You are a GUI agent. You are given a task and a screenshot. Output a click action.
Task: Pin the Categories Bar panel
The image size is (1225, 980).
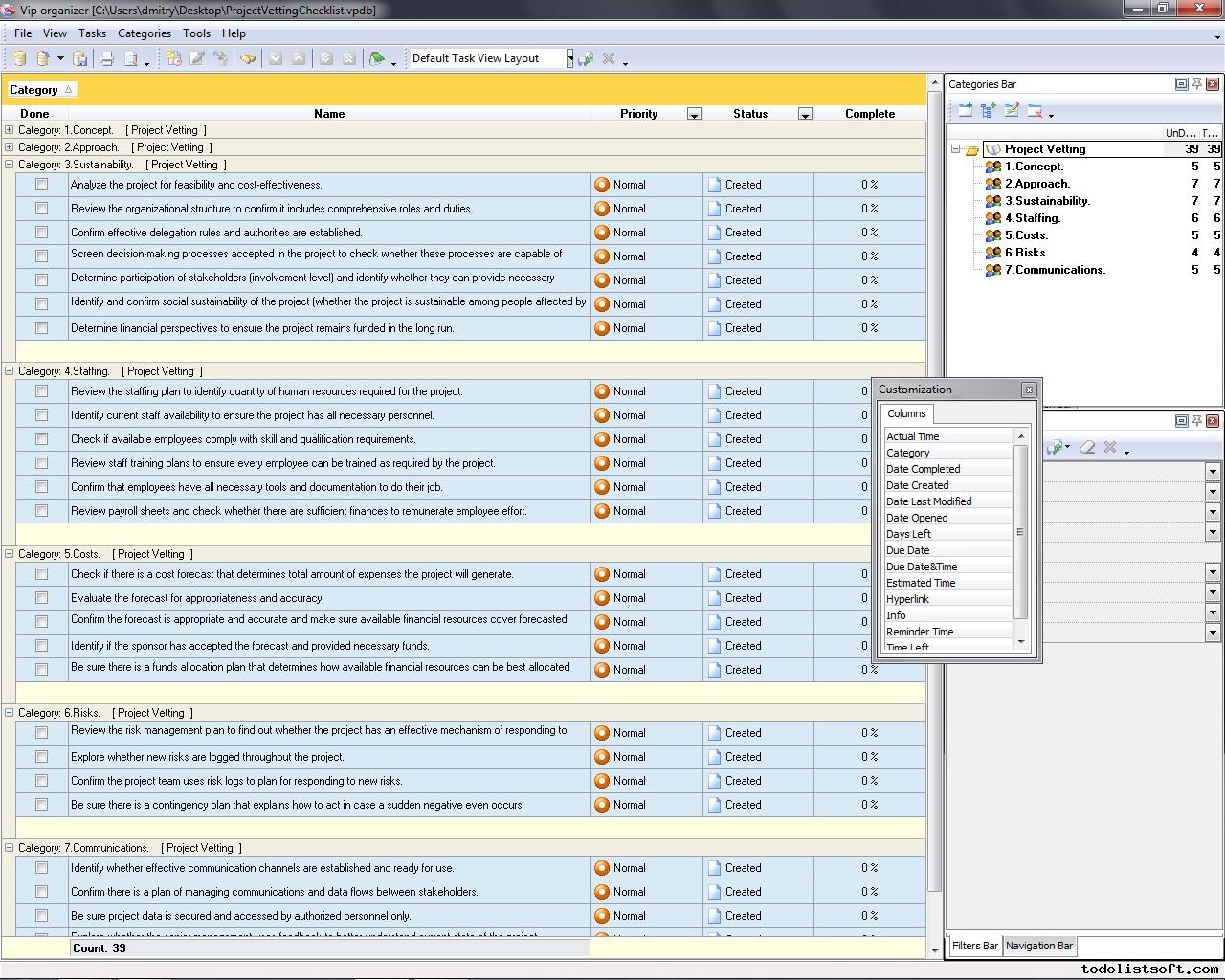pos(1196,84)
